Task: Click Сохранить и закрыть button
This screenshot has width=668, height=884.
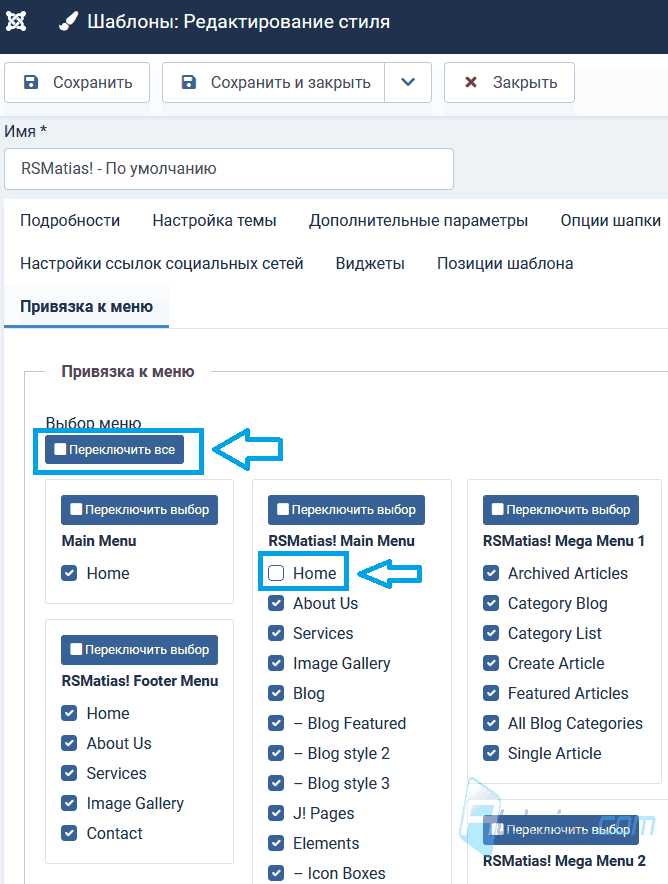Action: pos(274,82)
